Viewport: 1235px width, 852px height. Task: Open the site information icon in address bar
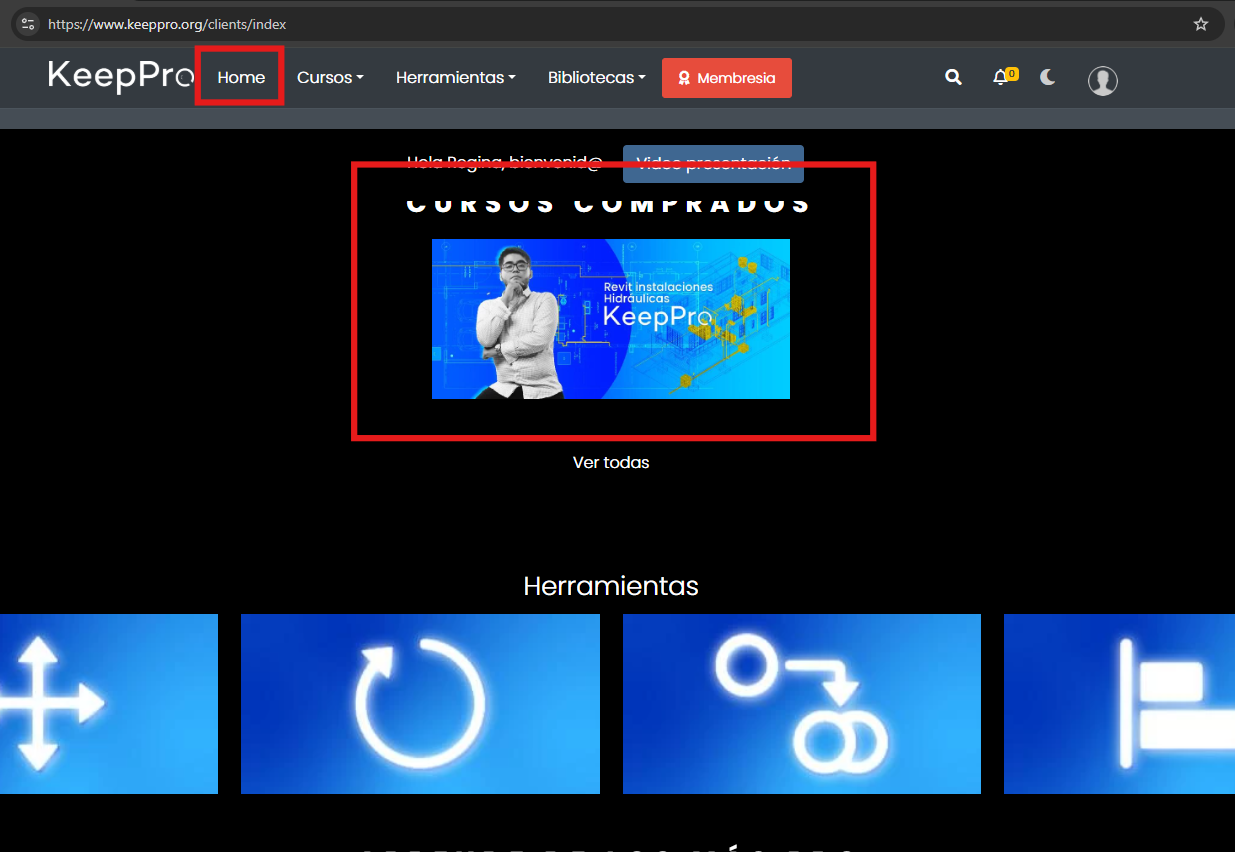[28, 24]
